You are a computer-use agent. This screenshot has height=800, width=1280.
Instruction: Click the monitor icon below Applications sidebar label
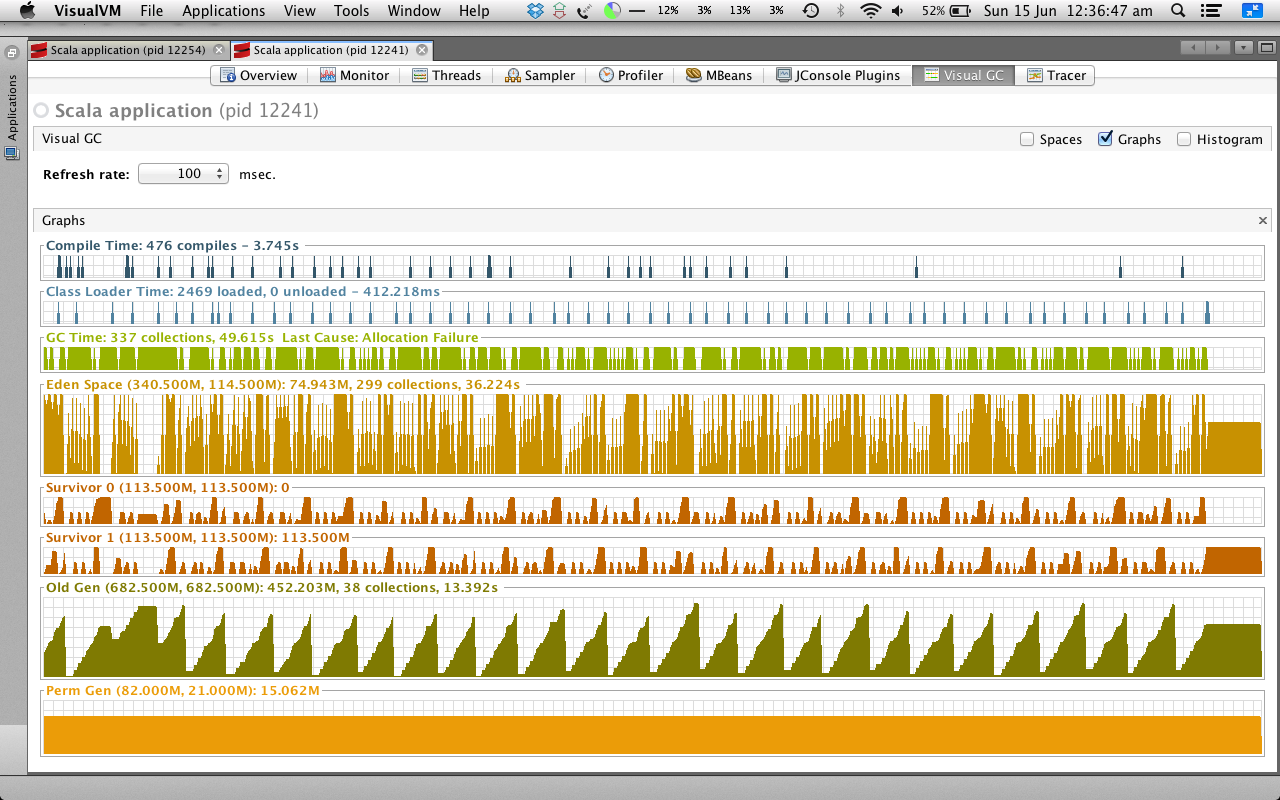coord(12,153)
